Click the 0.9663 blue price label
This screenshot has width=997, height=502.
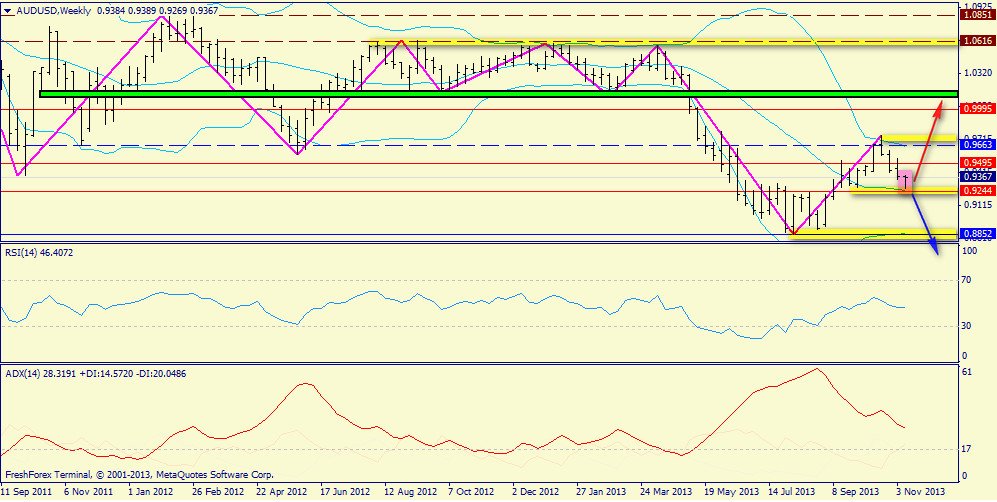977,146
